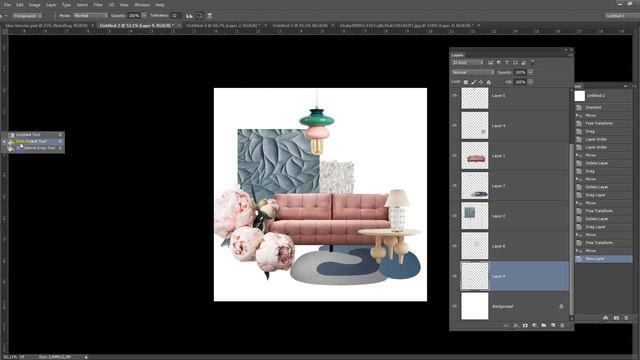Viewport: 640px width, 360px height.
Task: Filter layers by shape layers icon
Action: coord(516,62)
